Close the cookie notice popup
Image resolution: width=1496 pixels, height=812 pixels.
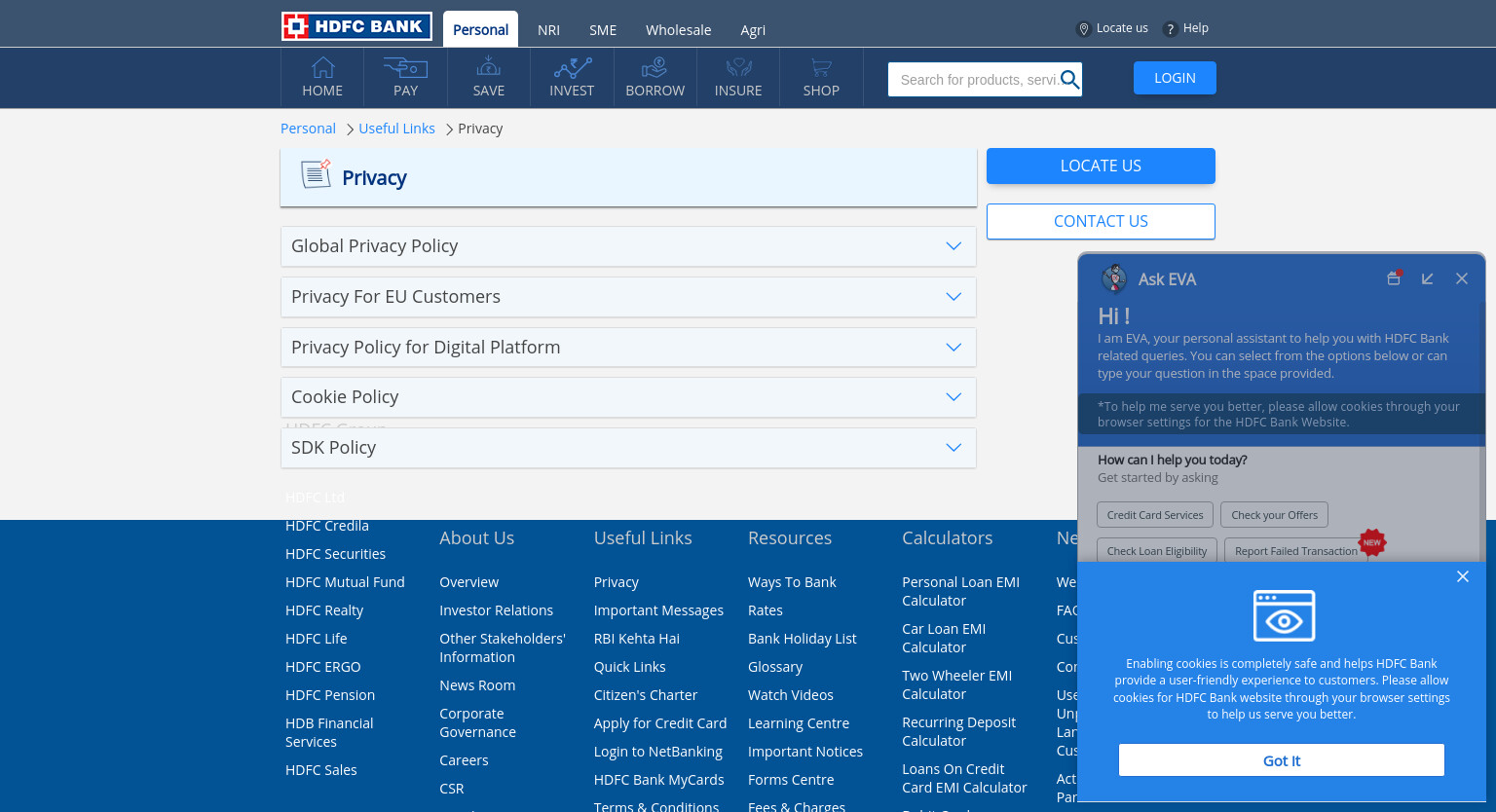coord(1462,576)
